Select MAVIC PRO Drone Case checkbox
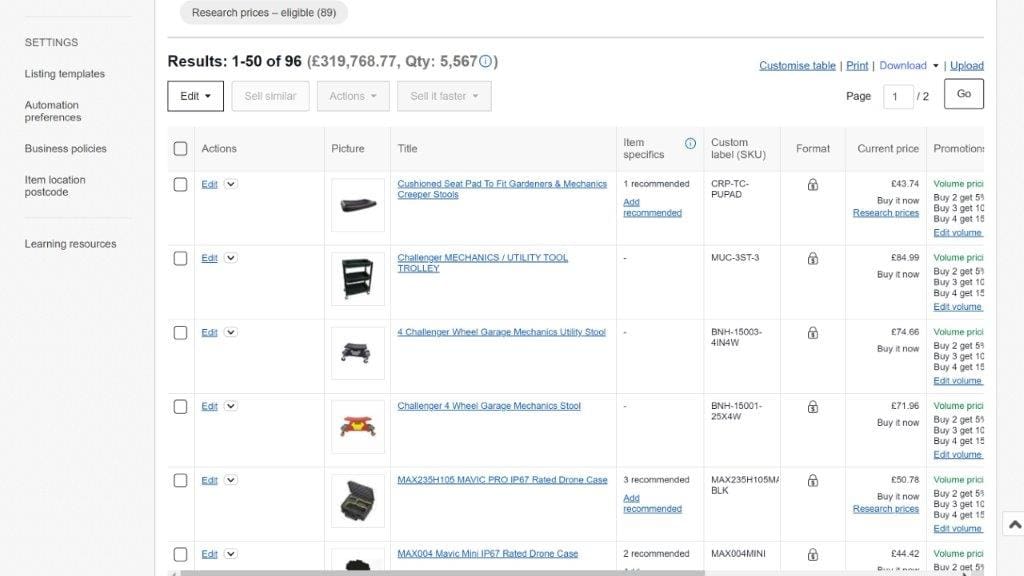This screenshot has width=1024, height=576. (180, 481)
